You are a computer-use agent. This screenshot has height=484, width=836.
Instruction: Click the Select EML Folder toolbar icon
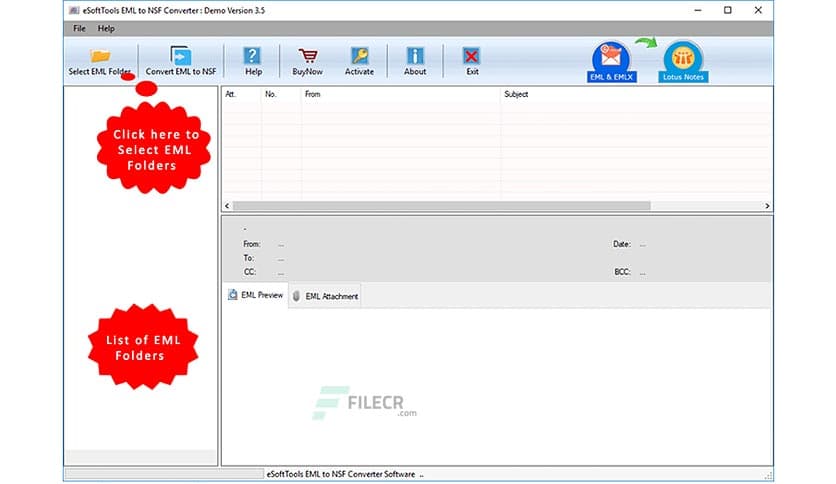click(100, 61)
